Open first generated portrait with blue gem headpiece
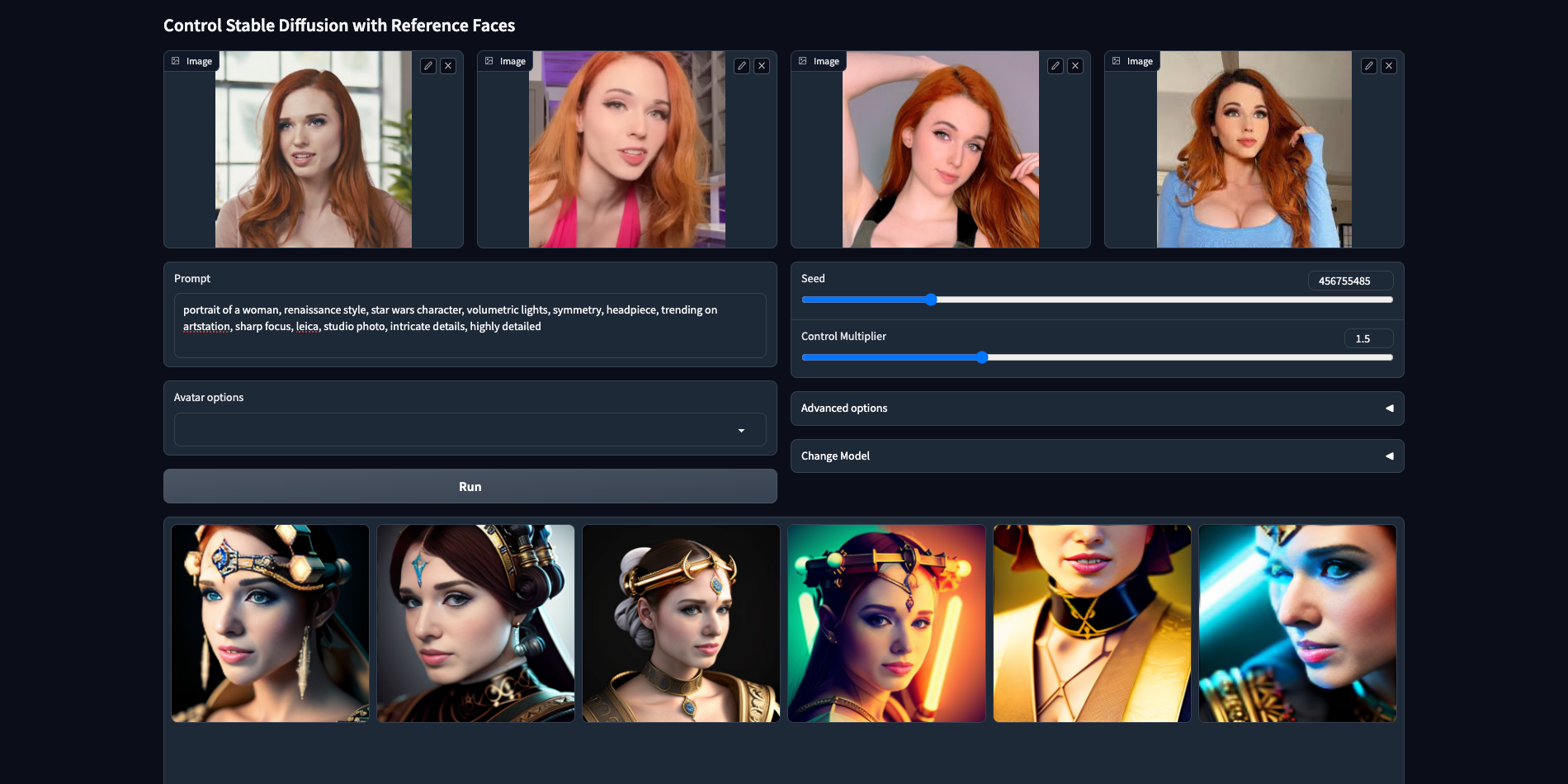 coord(271,624)
